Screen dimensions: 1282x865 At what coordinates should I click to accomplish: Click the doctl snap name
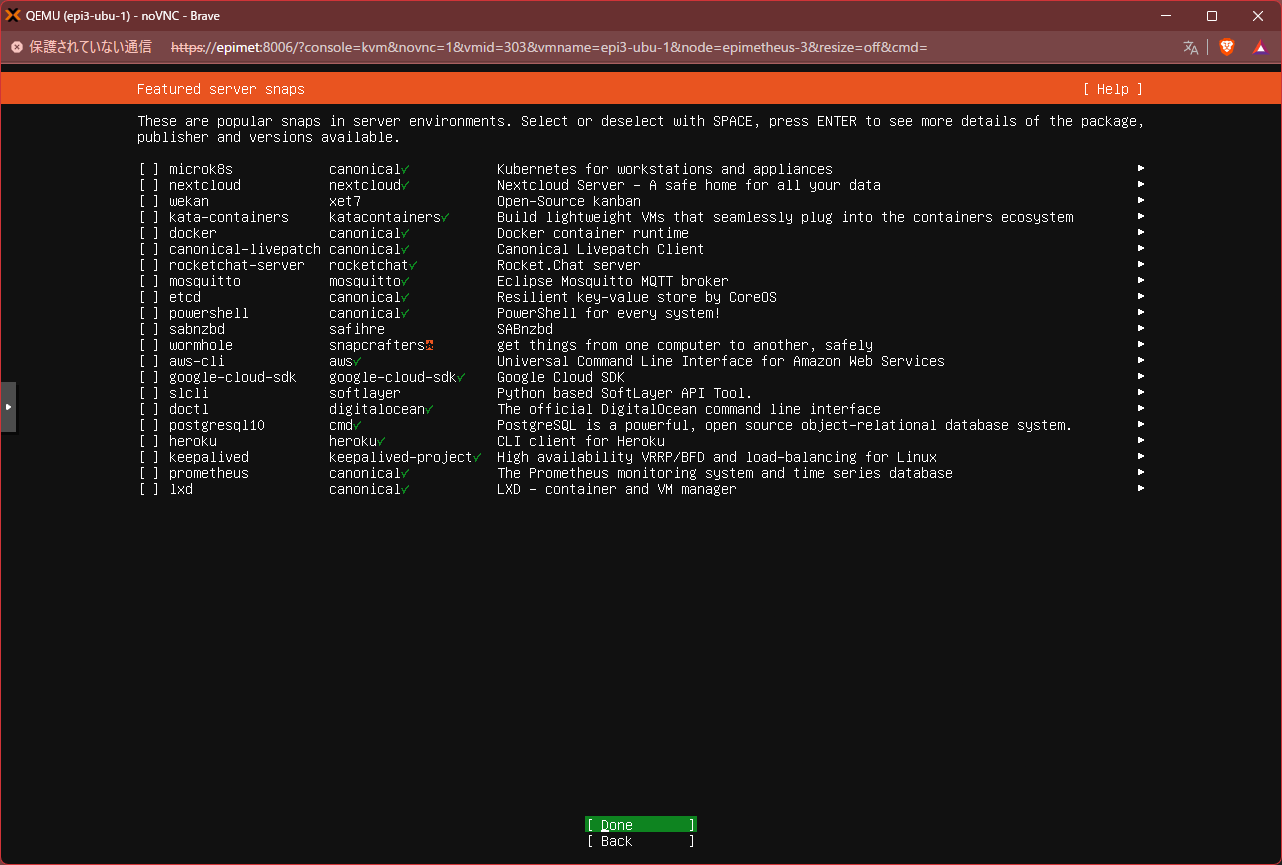(189, 409)
